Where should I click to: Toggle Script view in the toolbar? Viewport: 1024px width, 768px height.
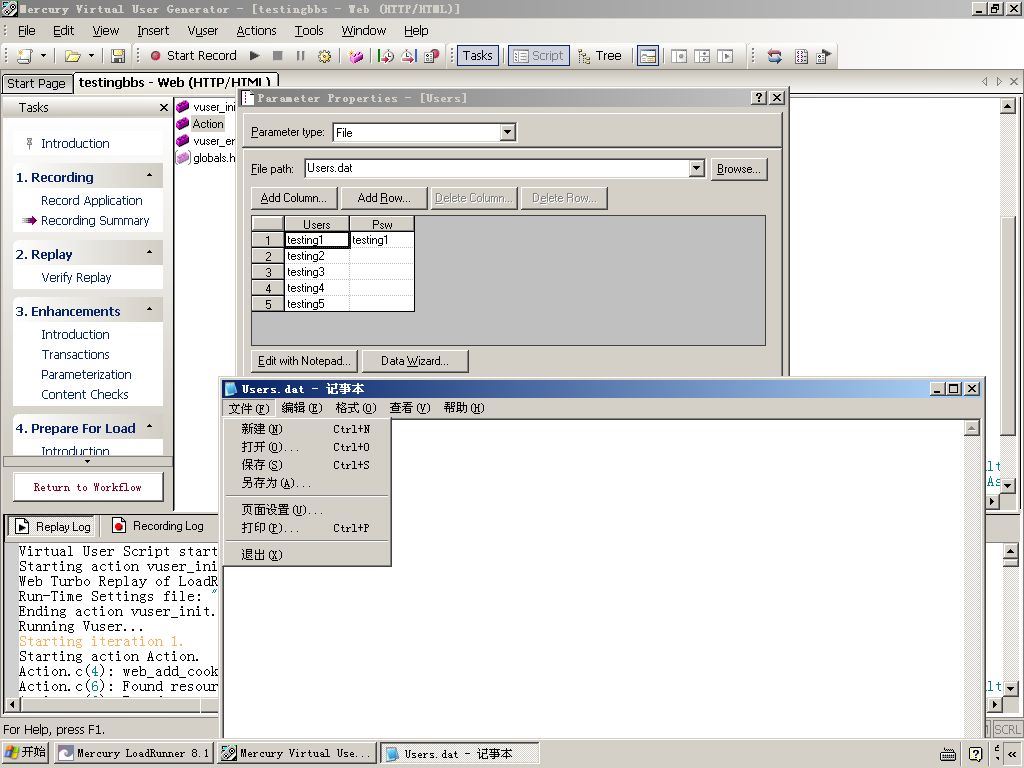point(538,56)
